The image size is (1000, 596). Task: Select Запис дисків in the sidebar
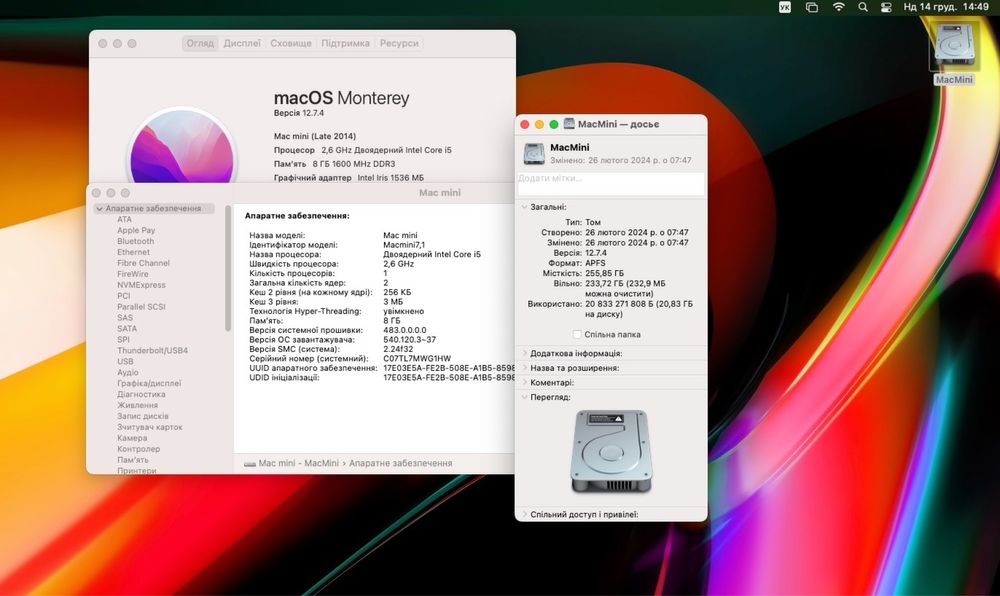pos(143,416)
